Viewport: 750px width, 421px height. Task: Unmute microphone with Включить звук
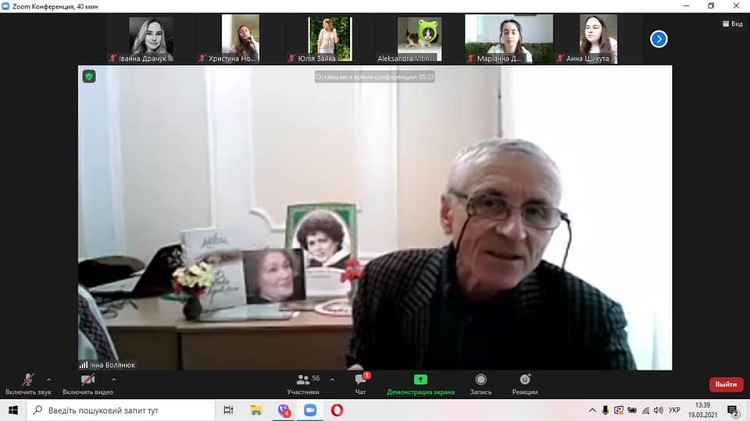coord(27,383)
